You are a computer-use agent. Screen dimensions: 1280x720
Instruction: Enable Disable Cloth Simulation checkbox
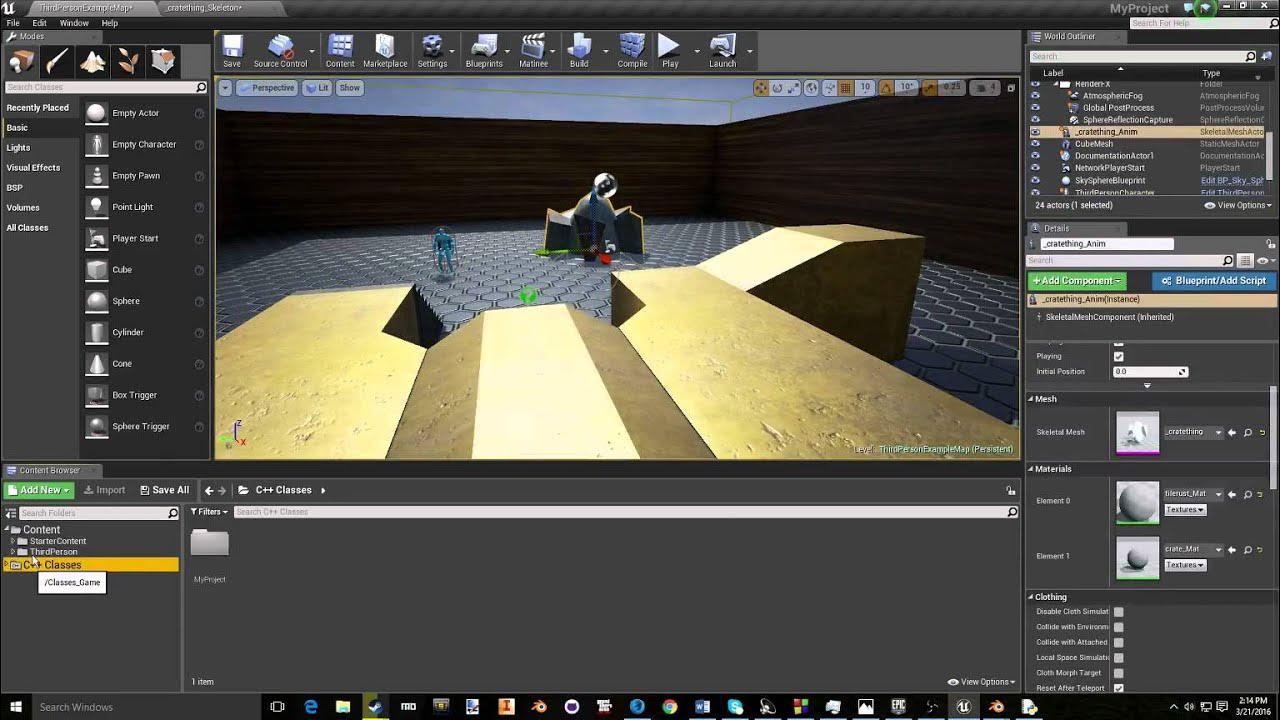coord(1118,612)
